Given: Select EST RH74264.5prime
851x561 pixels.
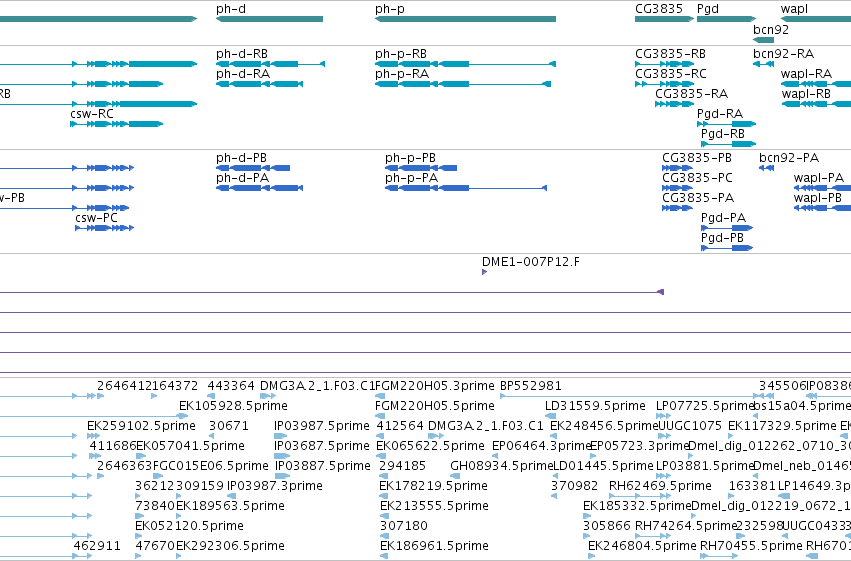Looking at the screenshot, I should click(x=685, y=526).
